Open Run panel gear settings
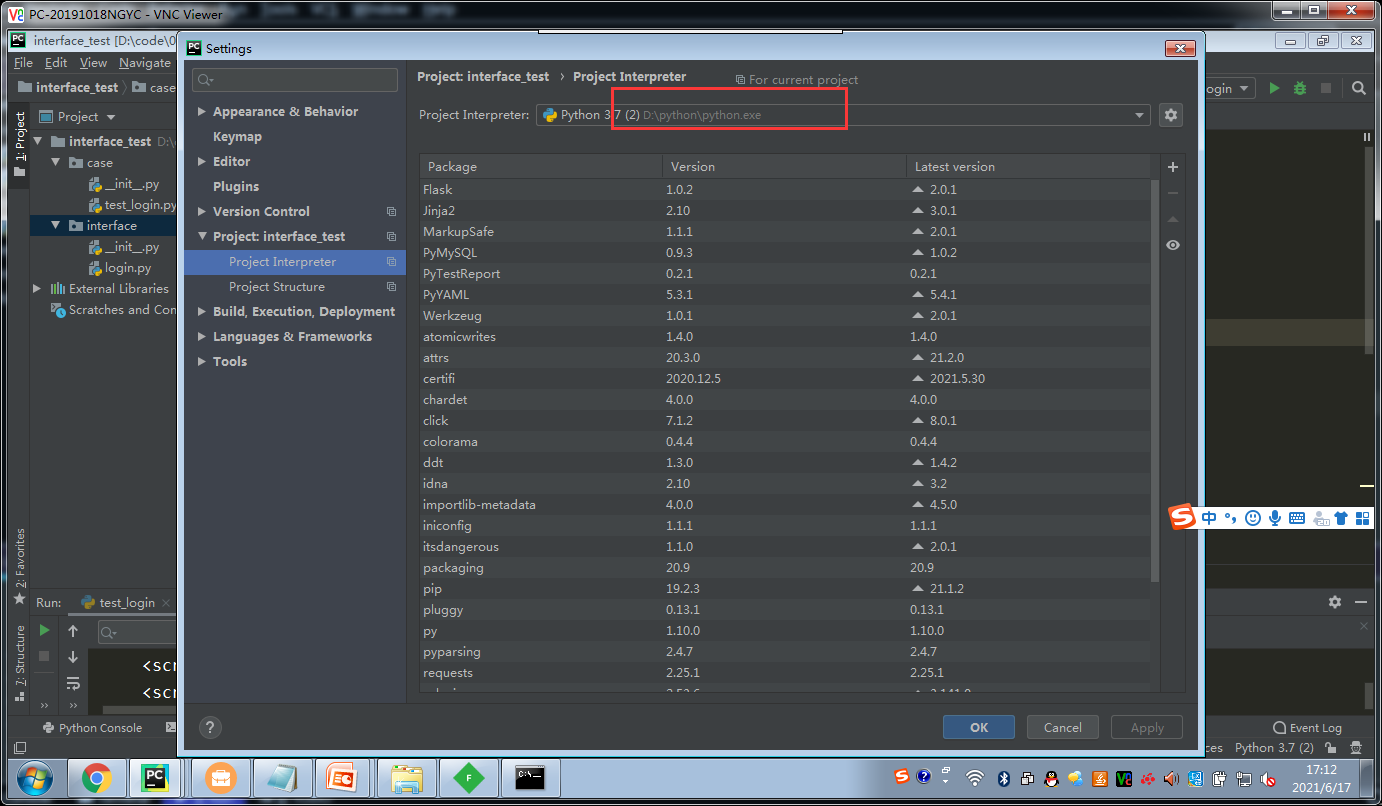Viewport: 1382px width, 806px height. (1335, 602)
